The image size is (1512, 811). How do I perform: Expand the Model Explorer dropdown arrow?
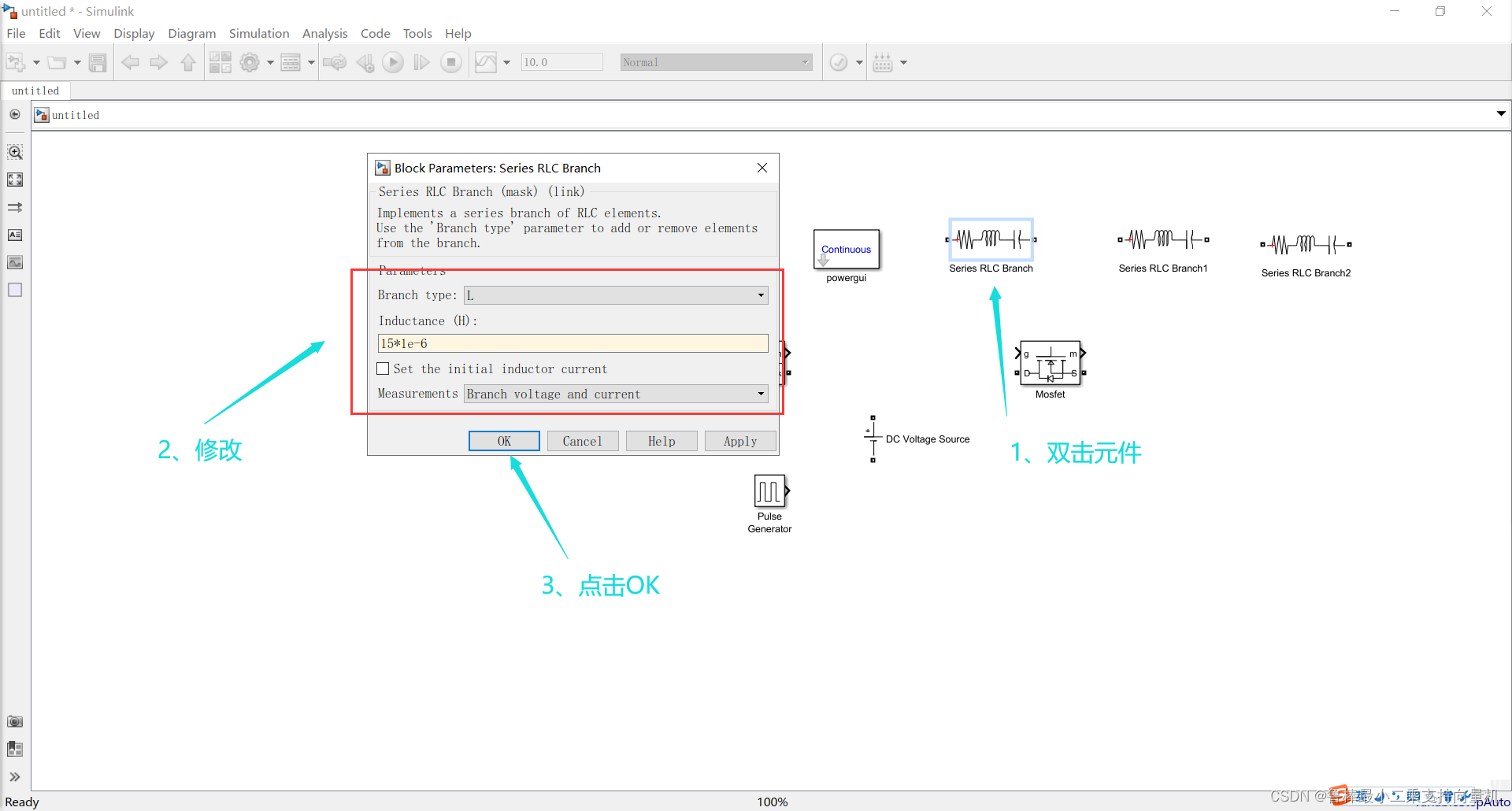[x=311, y=62]
